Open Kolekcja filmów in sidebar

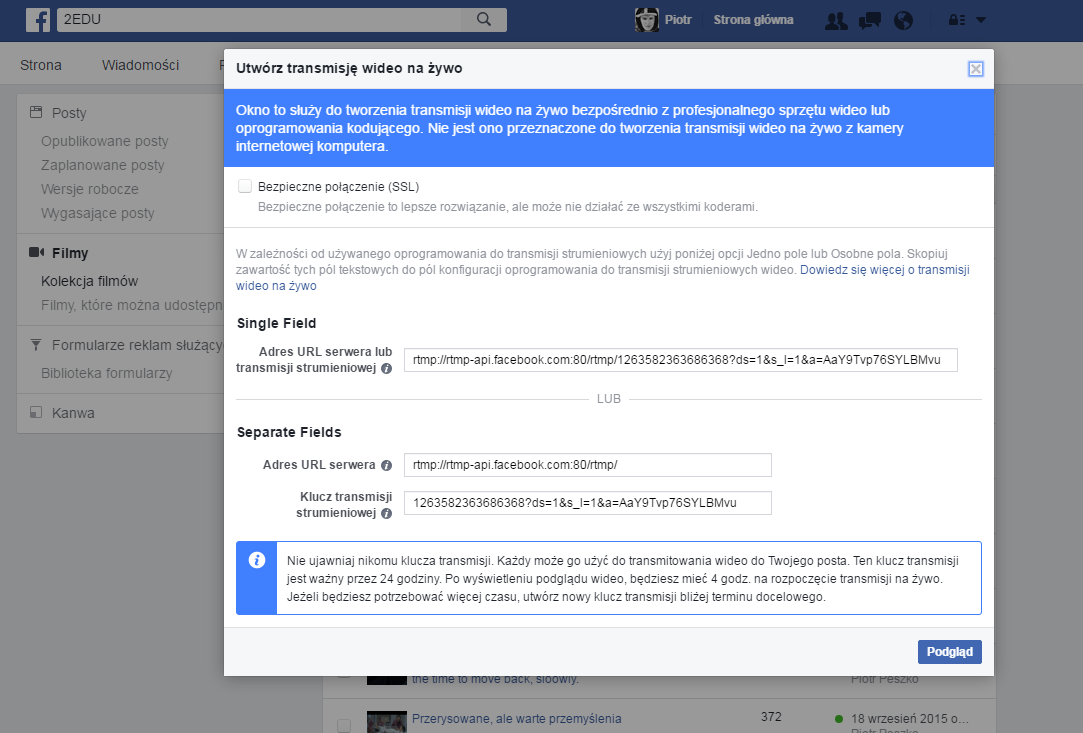tap(89, 281)
